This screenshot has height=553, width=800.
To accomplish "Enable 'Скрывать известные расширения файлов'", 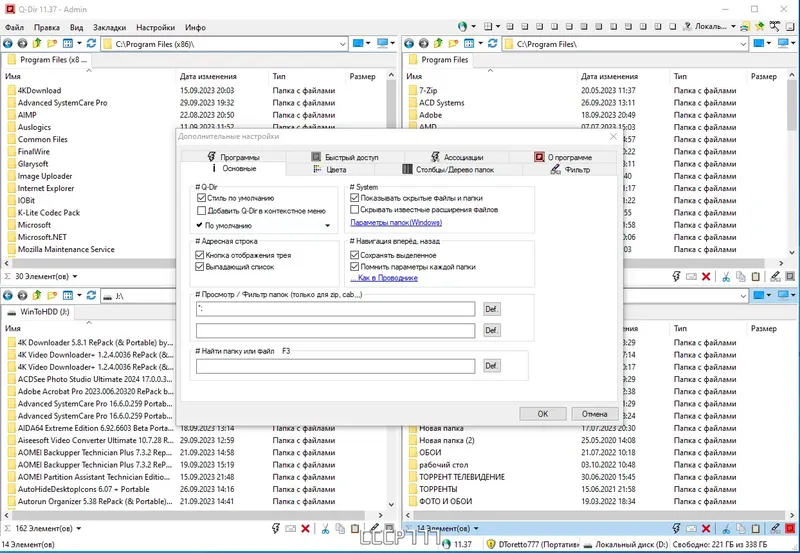I will click(x=355, y=210).
